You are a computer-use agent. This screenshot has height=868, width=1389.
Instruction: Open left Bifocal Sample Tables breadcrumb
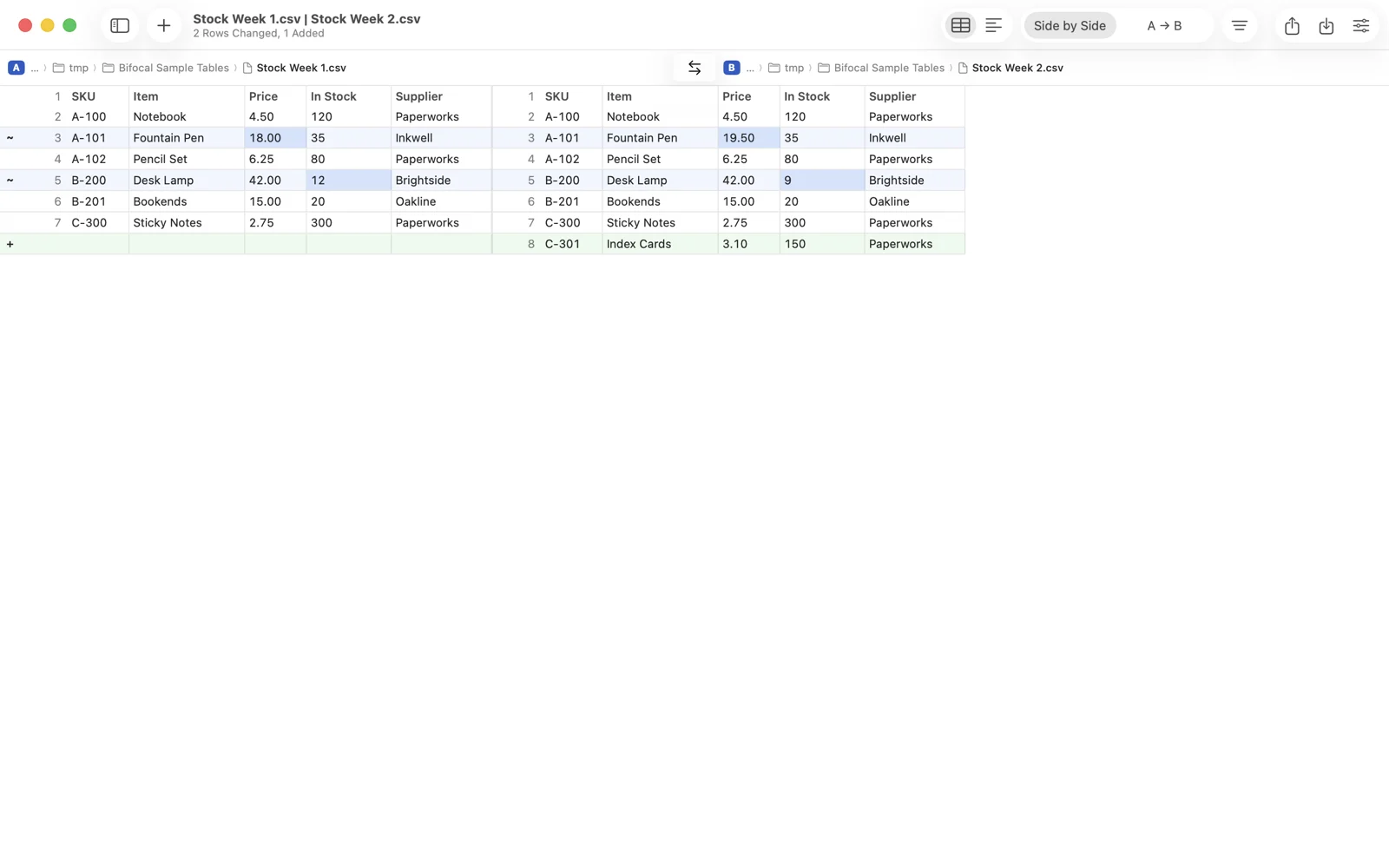coord(166,68)
